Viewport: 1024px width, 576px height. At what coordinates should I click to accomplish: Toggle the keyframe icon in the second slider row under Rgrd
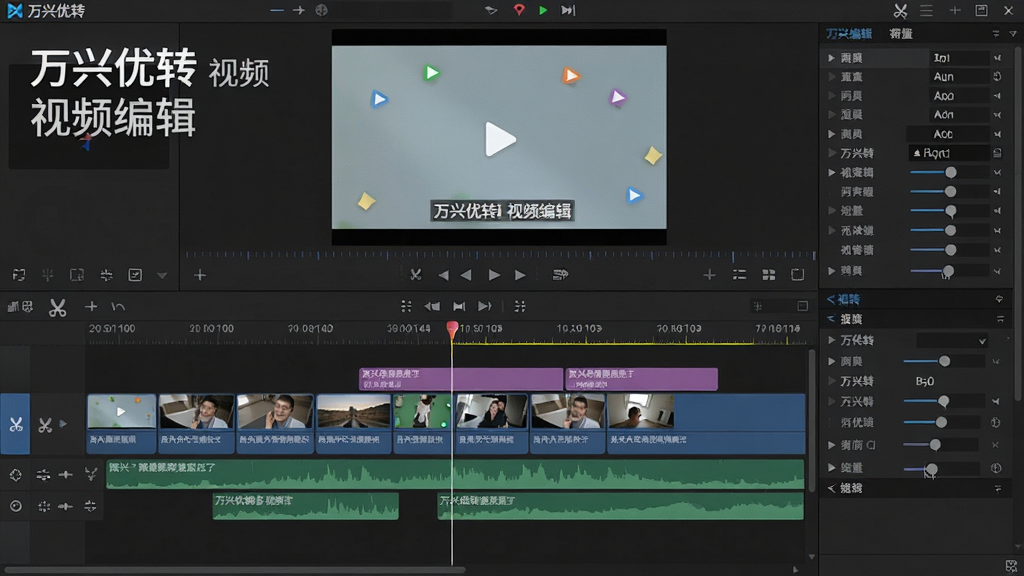point(997,191)
